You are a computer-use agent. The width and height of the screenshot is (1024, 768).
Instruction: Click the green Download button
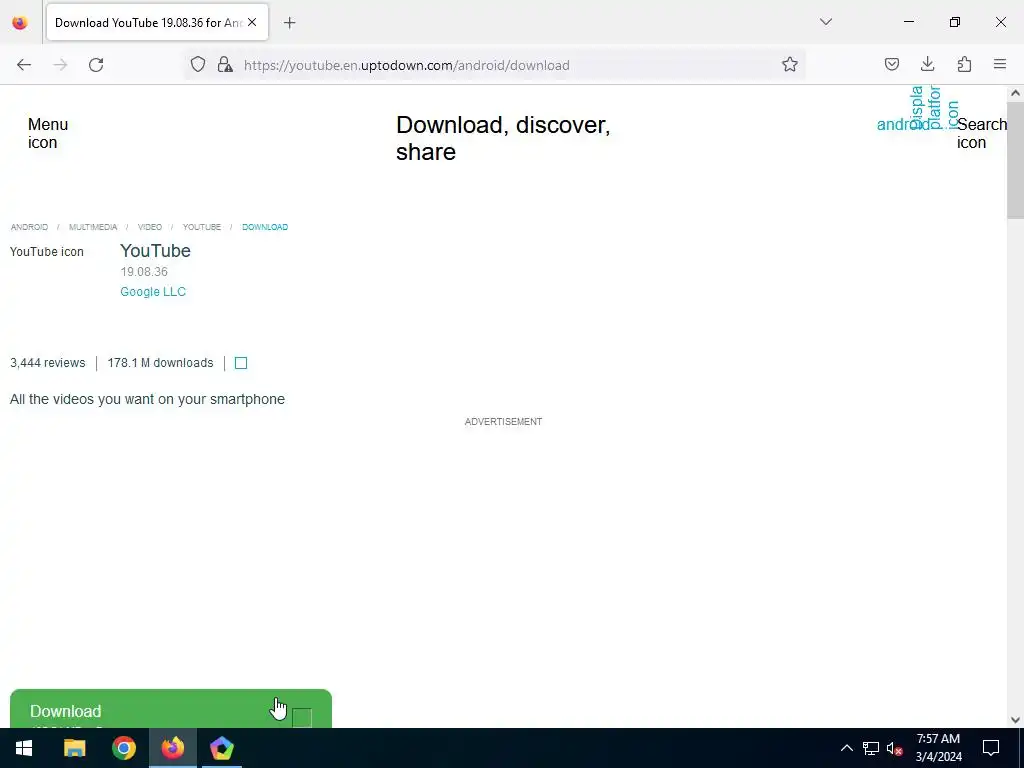tap(171, 709)
